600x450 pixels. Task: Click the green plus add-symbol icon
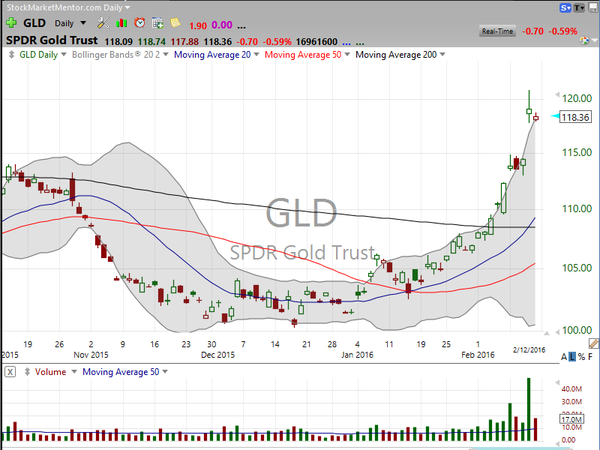11,23
